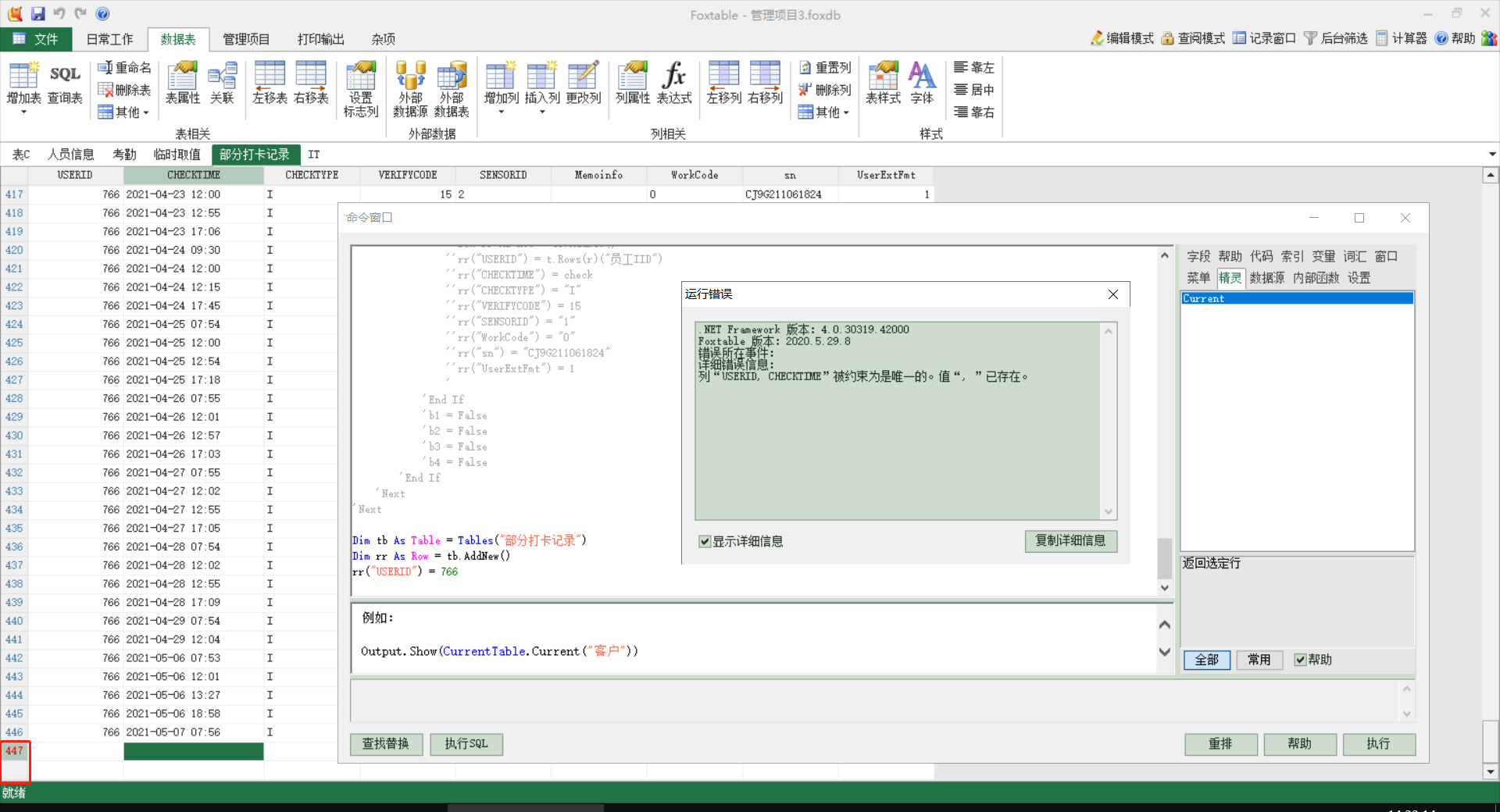
Task: Open the 字体 font tool
Action: (922, 83)
